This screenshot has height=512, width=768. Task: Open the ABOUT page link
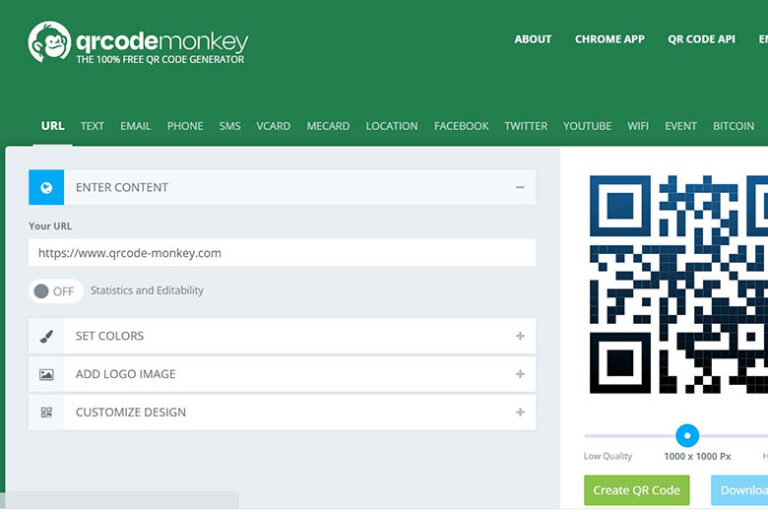click(x=533, y=39)
